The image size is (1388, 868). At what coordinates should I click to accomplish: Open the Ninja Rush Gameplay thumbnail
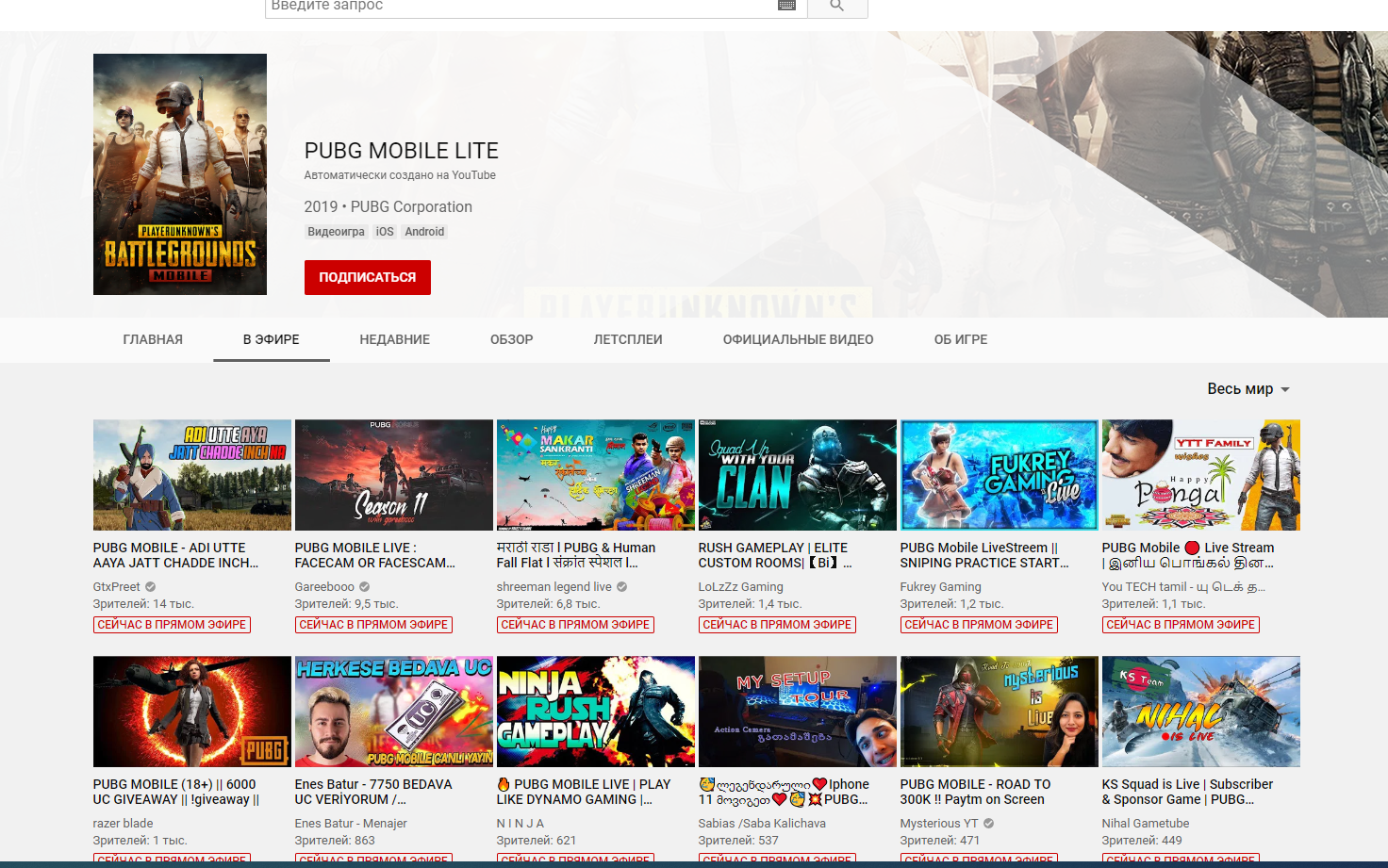click(x=595, y=712)
